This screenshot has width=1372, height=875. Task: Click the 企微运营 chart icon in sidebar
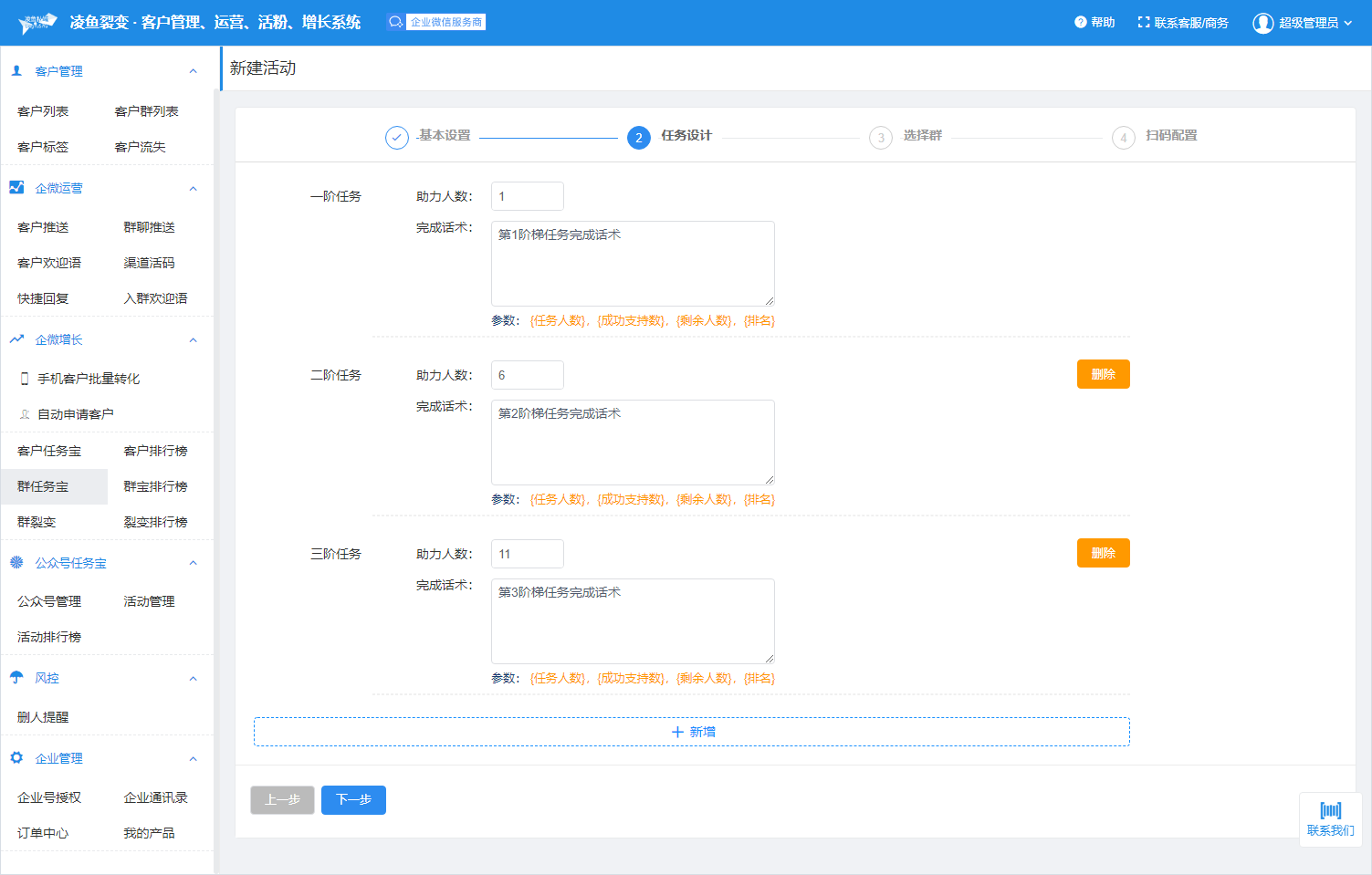[x=16, y=188]
